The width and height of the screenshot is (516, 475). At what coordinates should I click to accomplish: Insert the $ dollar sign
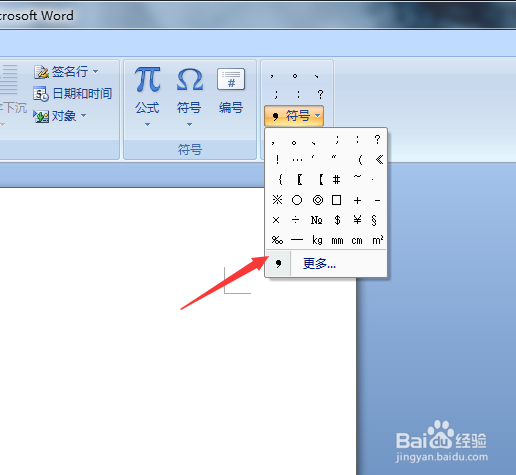(337, 220)
